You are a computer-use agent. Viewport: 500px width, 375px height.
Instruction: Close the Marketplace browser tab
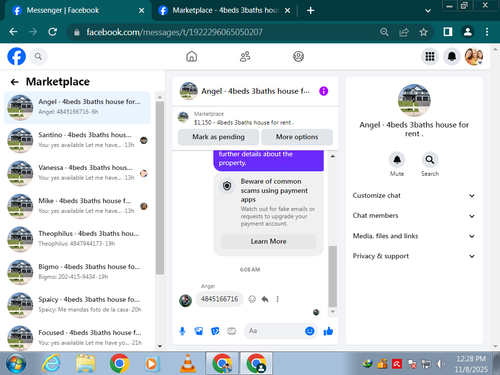287,11
